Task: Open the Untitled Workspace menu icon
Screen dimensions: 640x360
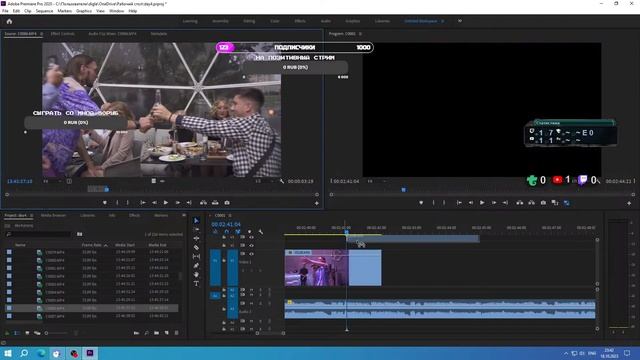Action: (443, 21)
